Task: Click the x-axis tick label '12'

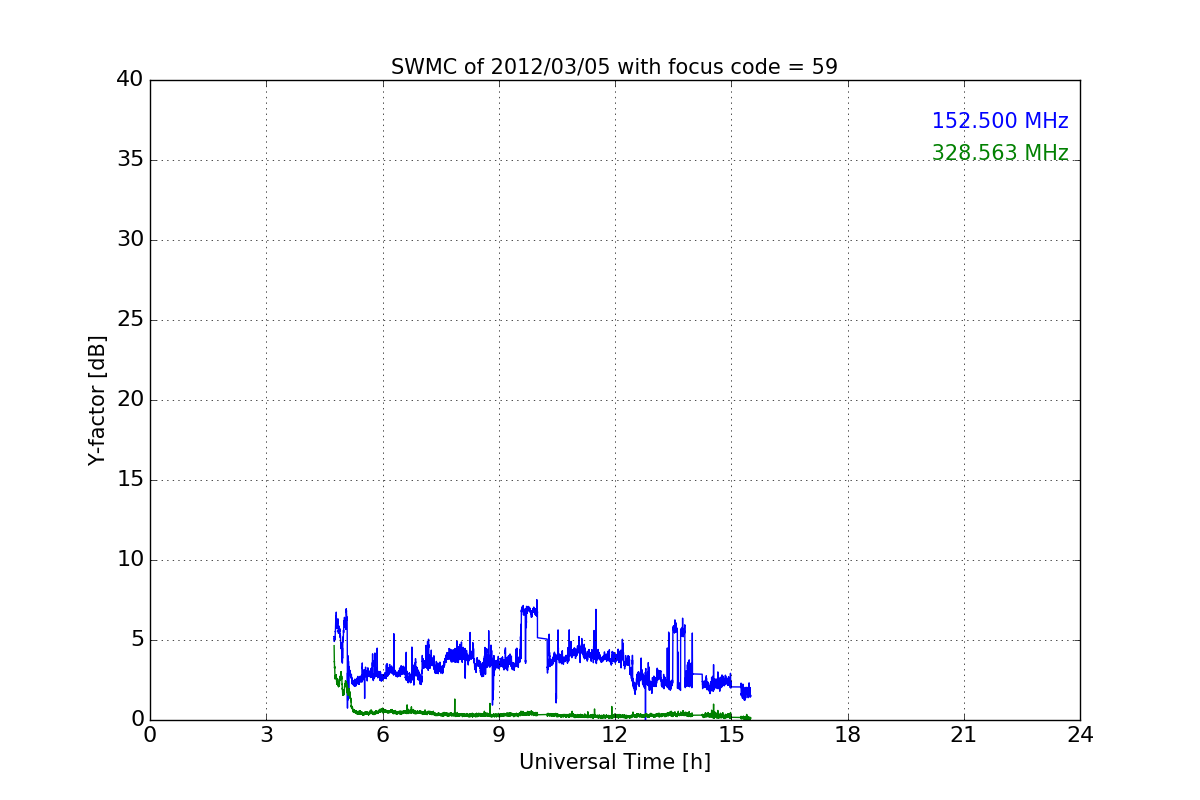Action: pos(615,735)
